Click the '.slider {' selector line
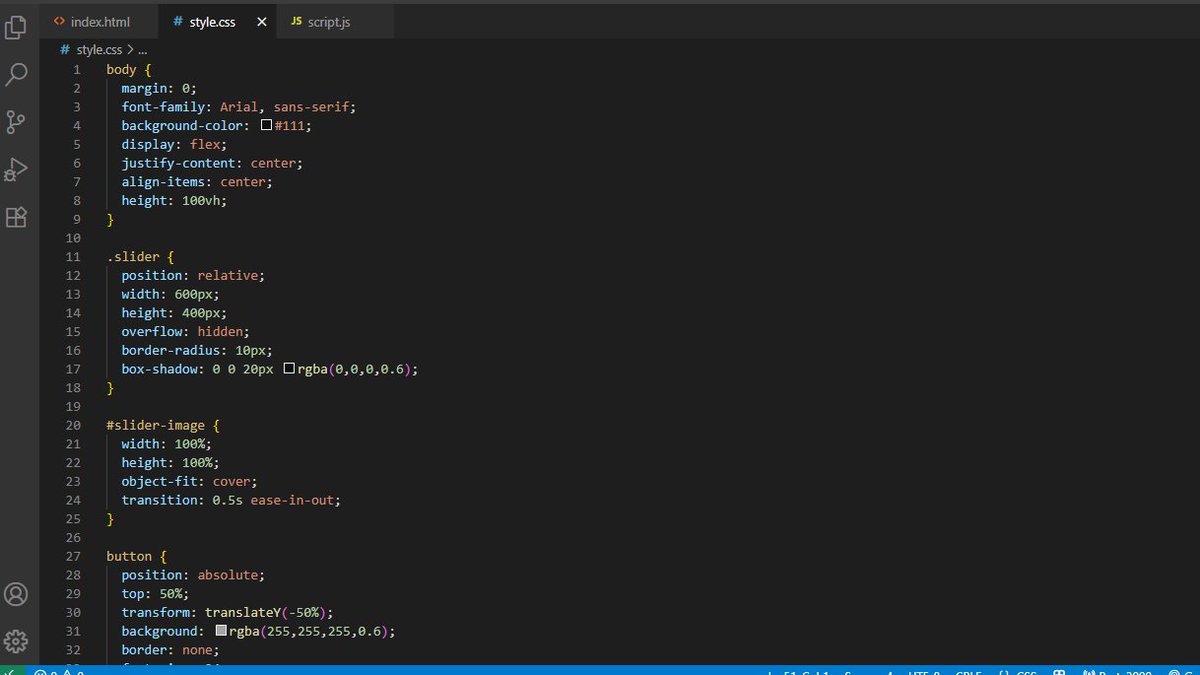The height and width of the screenshot is (675, 1200). [x=141, y=257]
